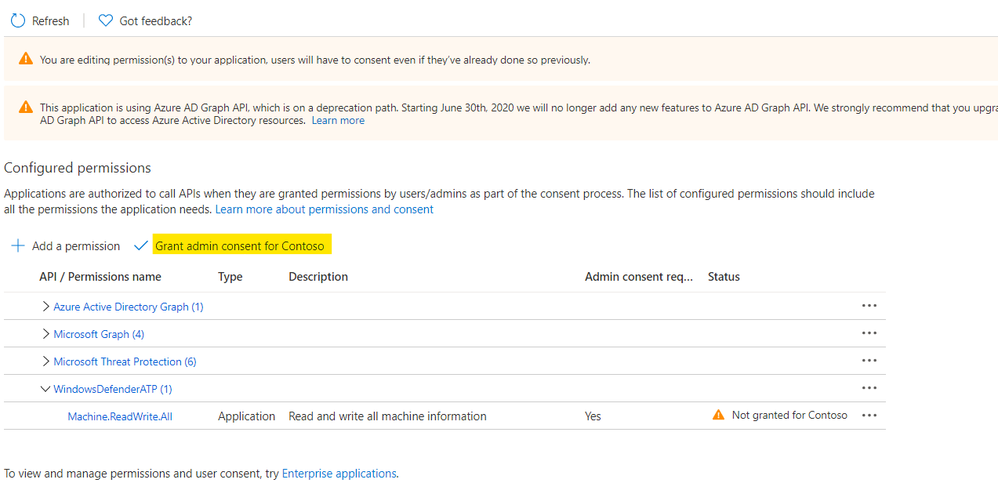This screenshot has height=487, width=998.
Task: Open the Enterprise applications link
Action: click(x=339, y=473)
